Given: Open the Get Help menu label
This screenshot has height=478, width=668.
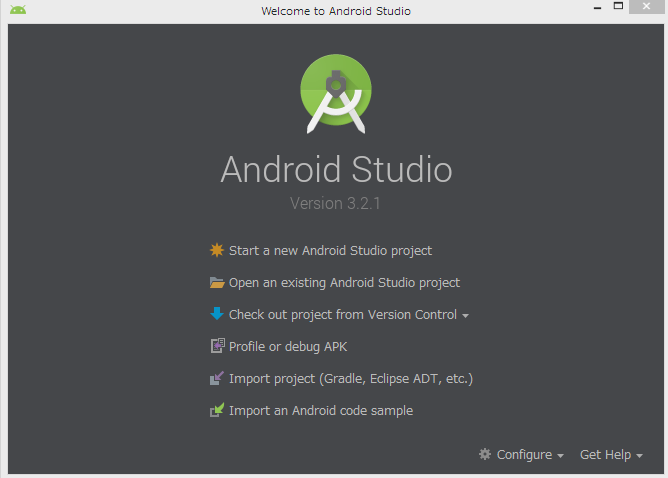Looking at the screenshot, I should tap(605, 455).
